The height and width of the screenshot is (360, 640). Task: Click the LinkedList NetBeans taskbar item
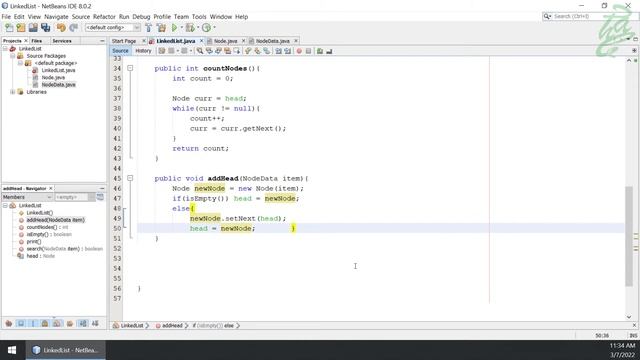[66, 350]
